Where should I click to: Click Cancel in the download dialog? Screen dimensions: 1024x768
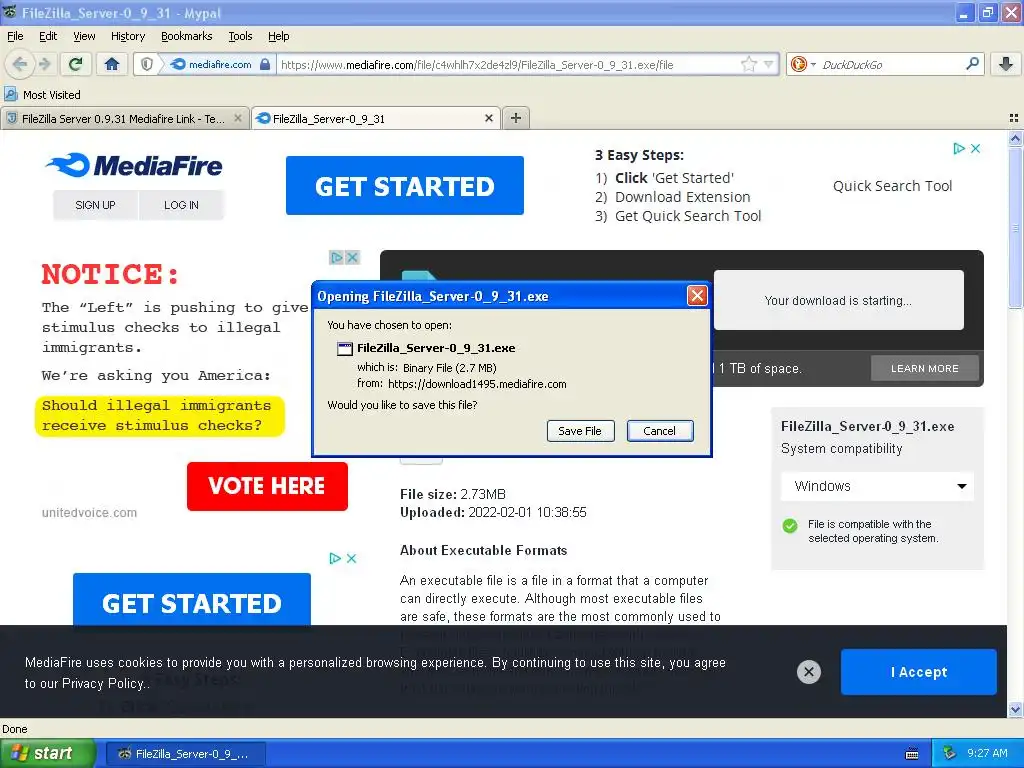click(660, 431)
